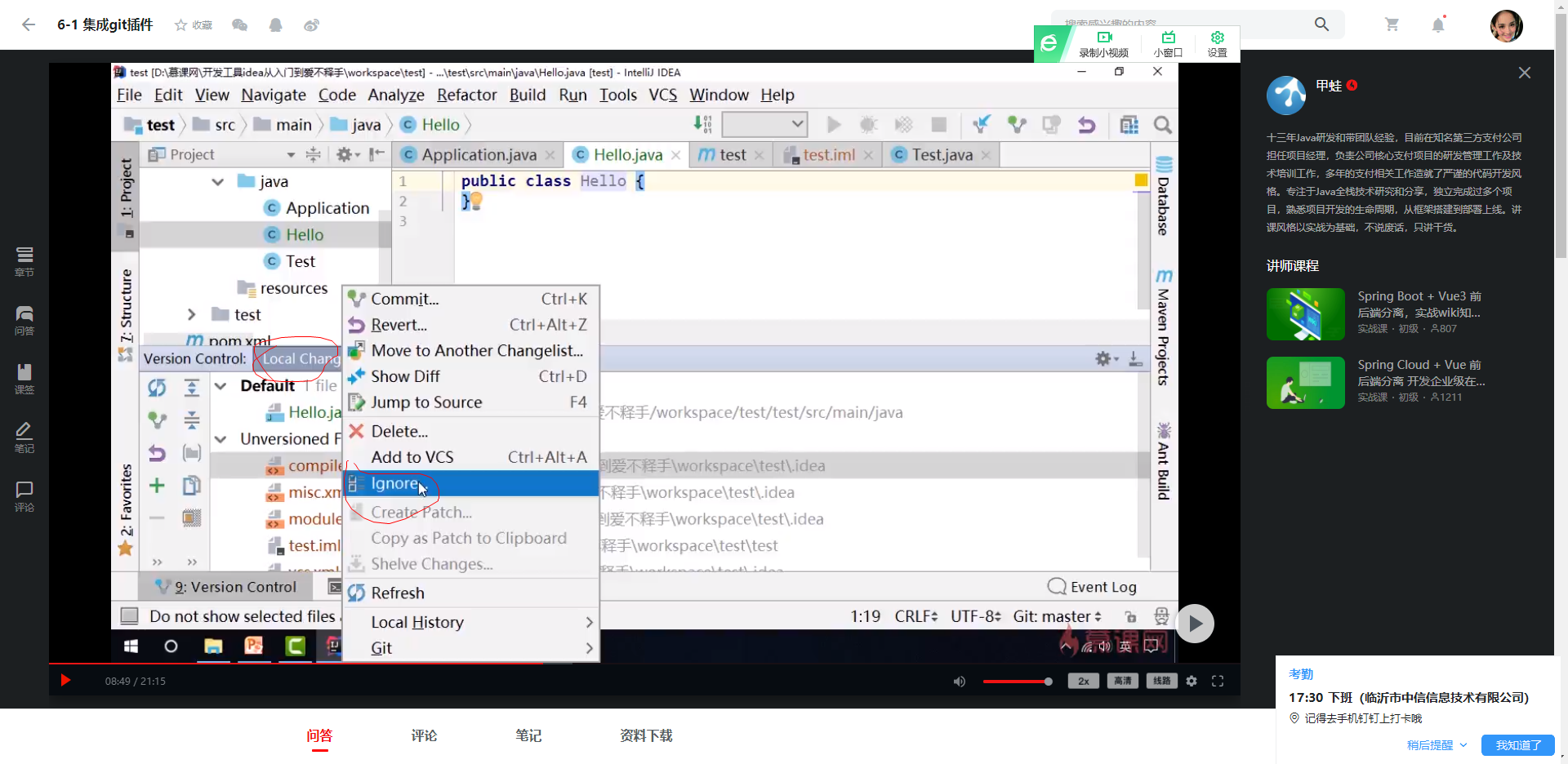The width and height of the screenshot is (1568, 764).
Task: Expand Local History submenu
Action: (471, 622)
